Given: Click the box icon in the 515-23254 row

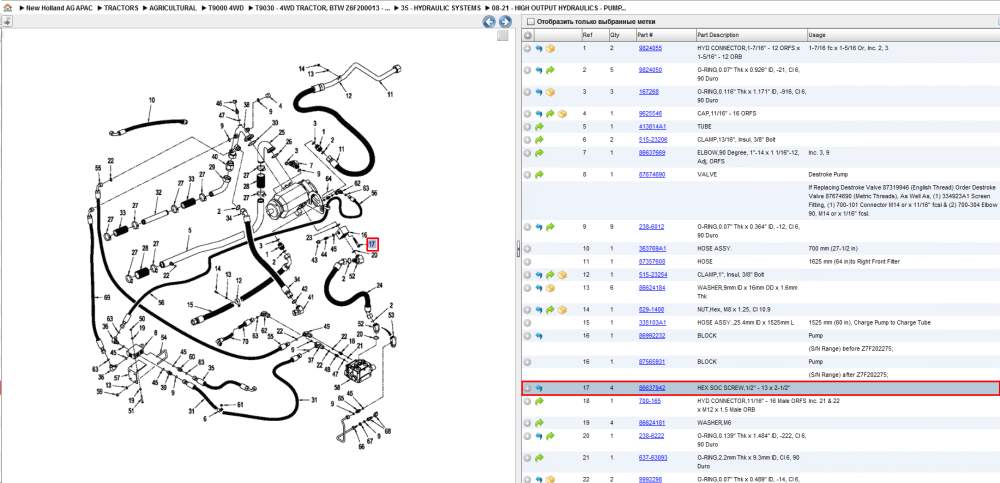Looking at the screenshot, I should (x=561, y=275).
